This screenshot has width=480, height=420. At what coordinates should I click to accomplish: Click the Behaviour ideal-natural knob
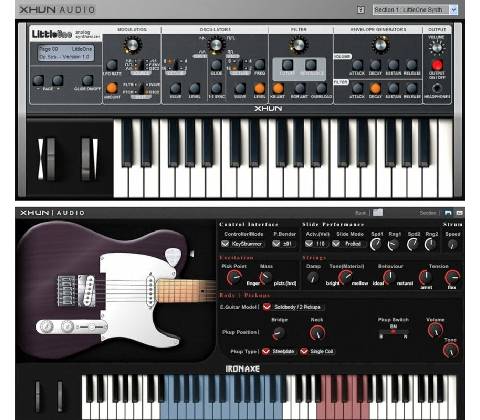[x=389, y=276]
